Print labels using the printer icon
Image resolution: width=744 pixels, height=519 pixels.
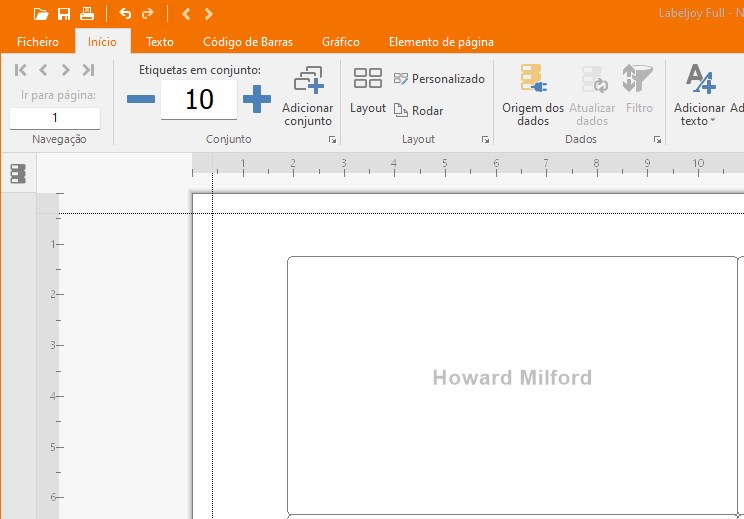[x=87, y=14]
